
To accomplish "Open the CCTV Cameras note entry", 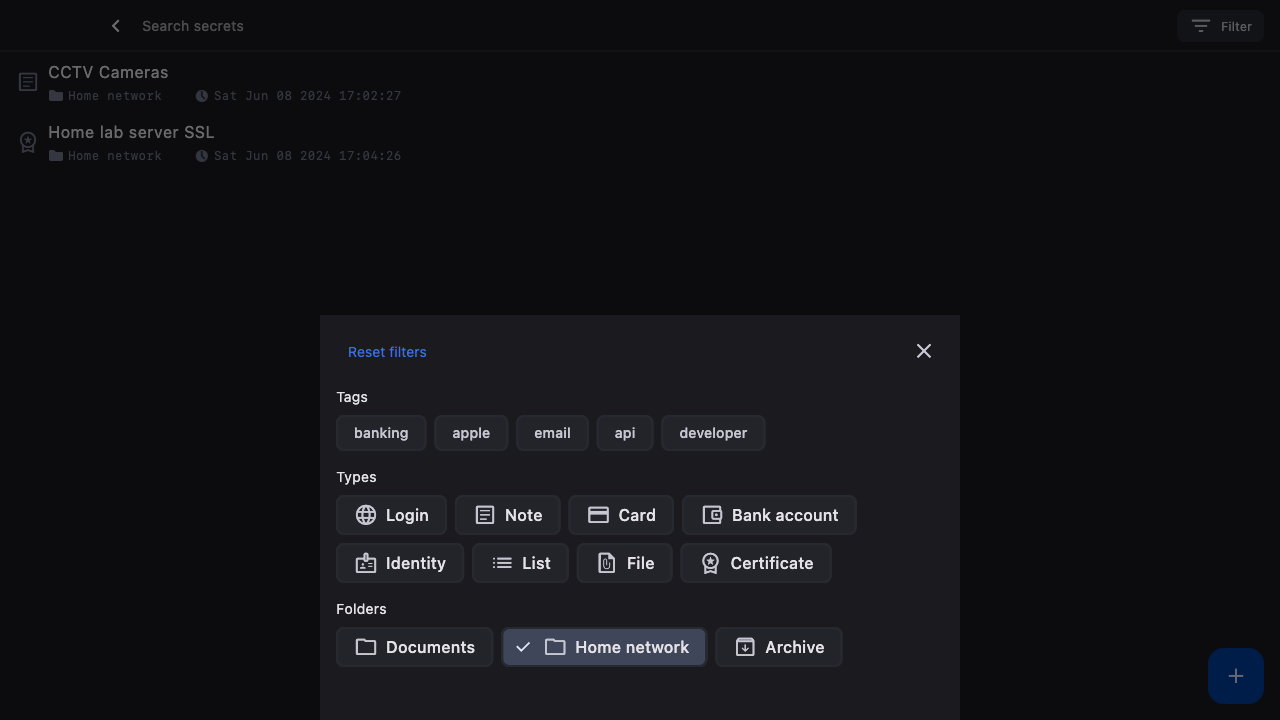I will pyautogui.click(x=108, y=73).
